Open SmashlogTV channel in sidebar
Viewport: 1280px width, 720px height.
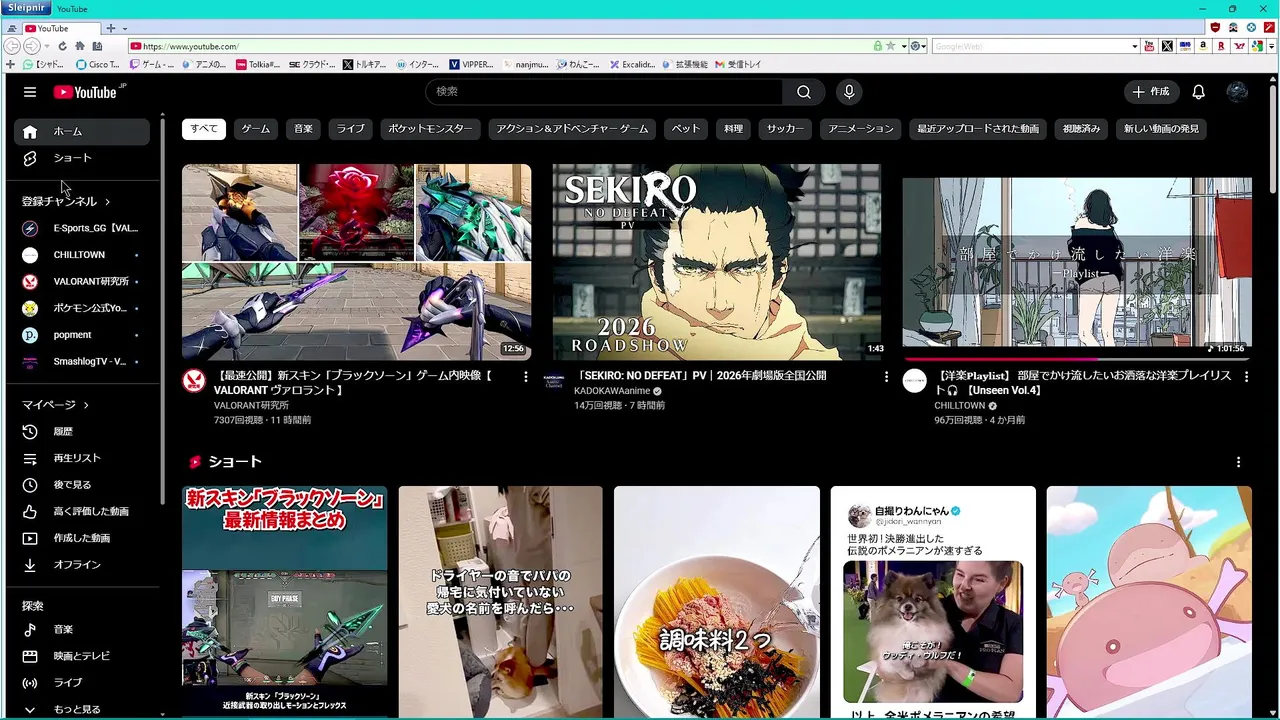tap(82, 362)
